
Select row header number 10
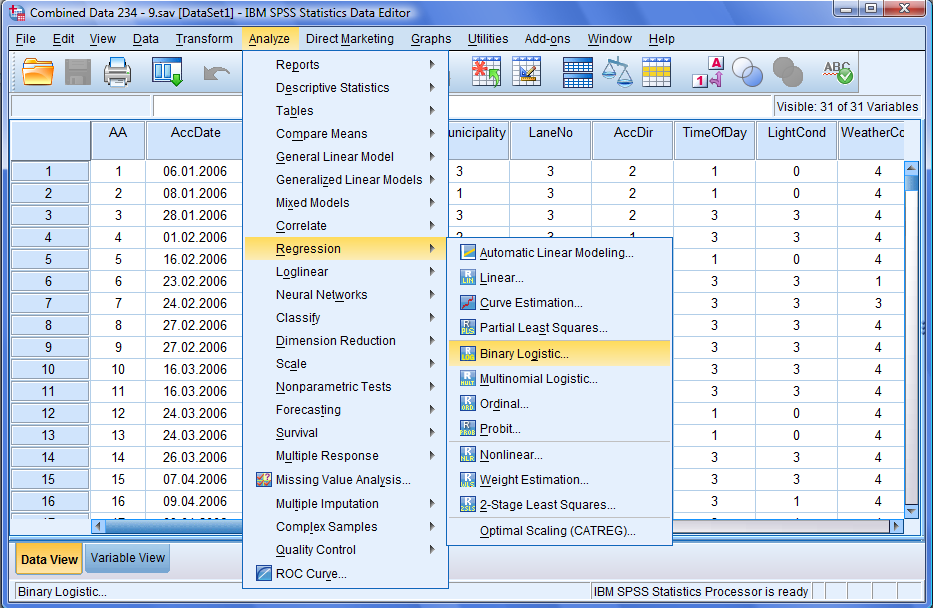[50, 369]
